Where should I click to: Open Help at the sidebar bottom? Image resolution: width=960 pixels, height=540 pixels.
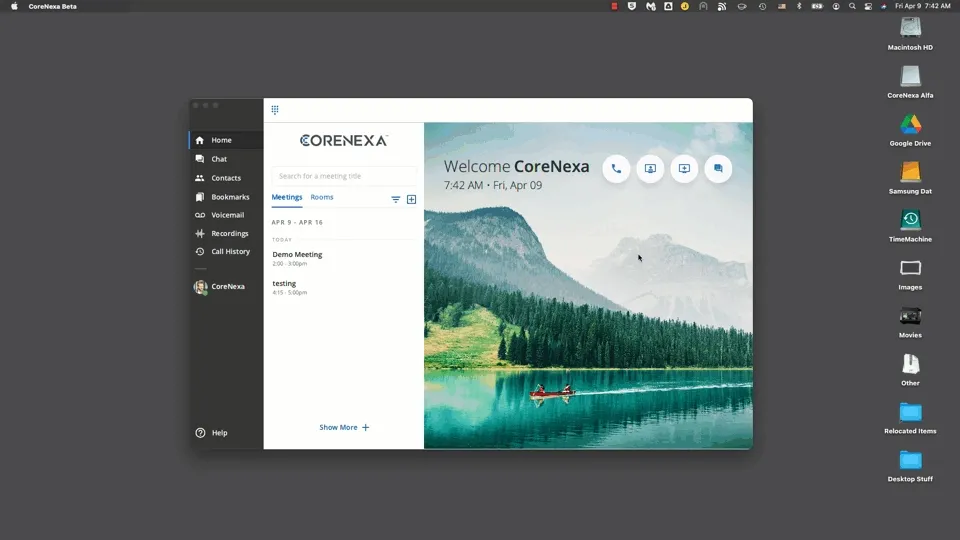click(218, 433)
